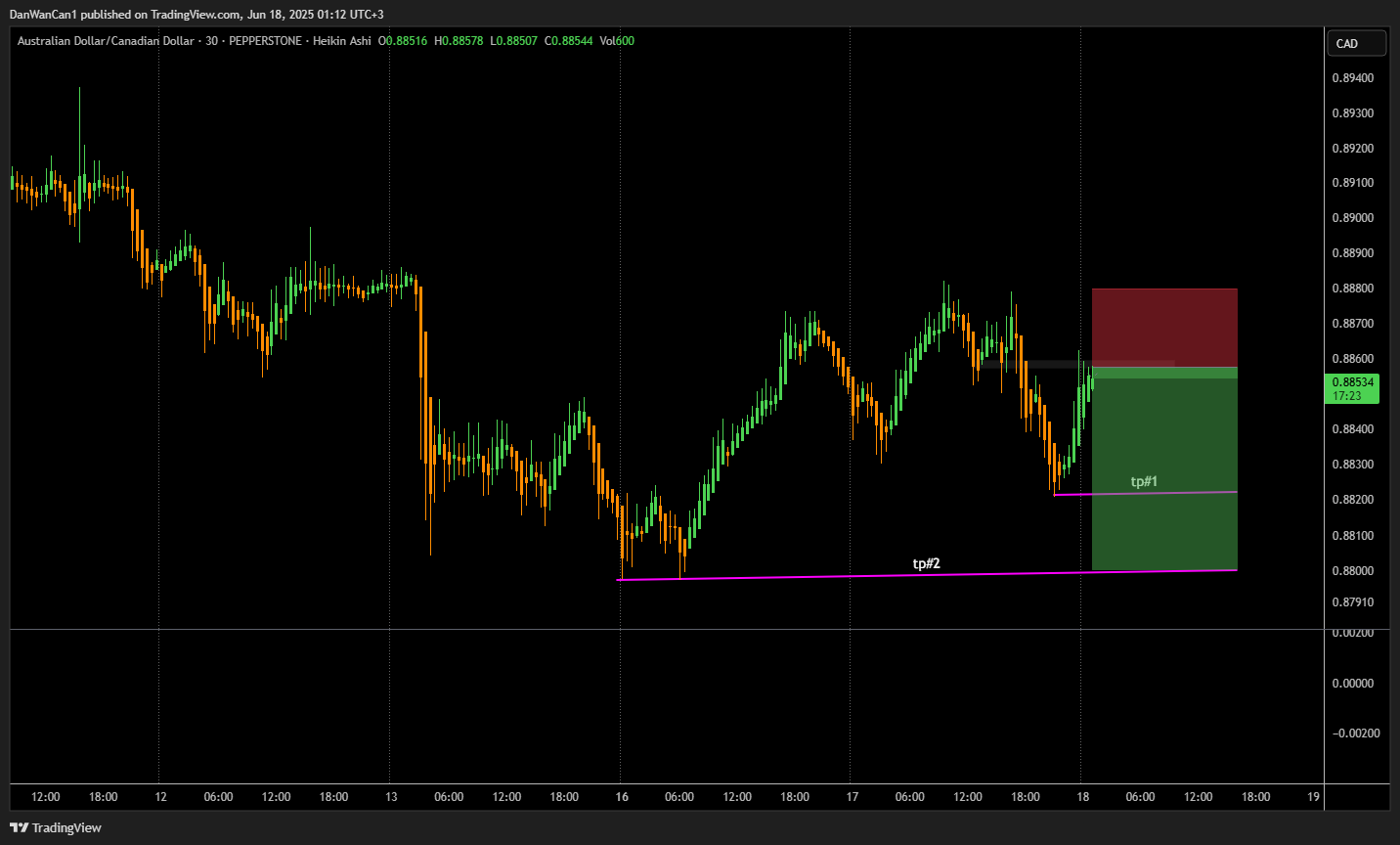Click the tp#1 text label
This screenshot has height=845, width=1400.
1144,481
